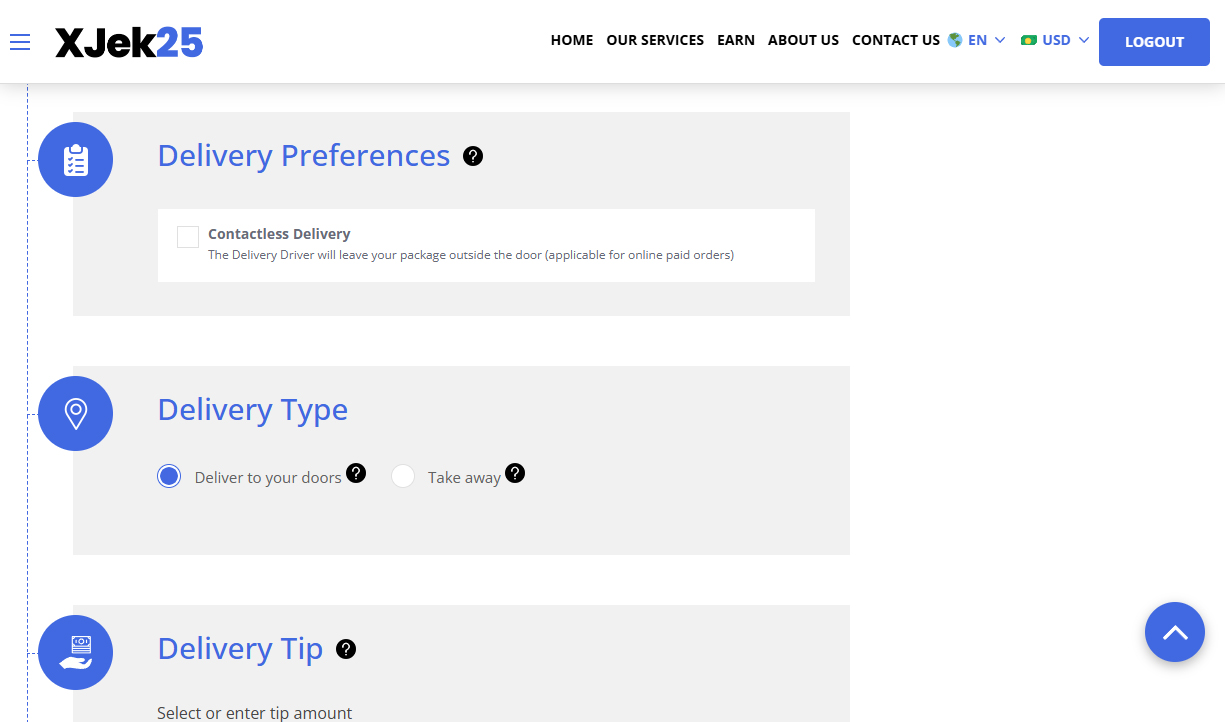1225x722 pixels.
Task: Open the OUR SERVICES menu item
Action: tap(655, 40)
